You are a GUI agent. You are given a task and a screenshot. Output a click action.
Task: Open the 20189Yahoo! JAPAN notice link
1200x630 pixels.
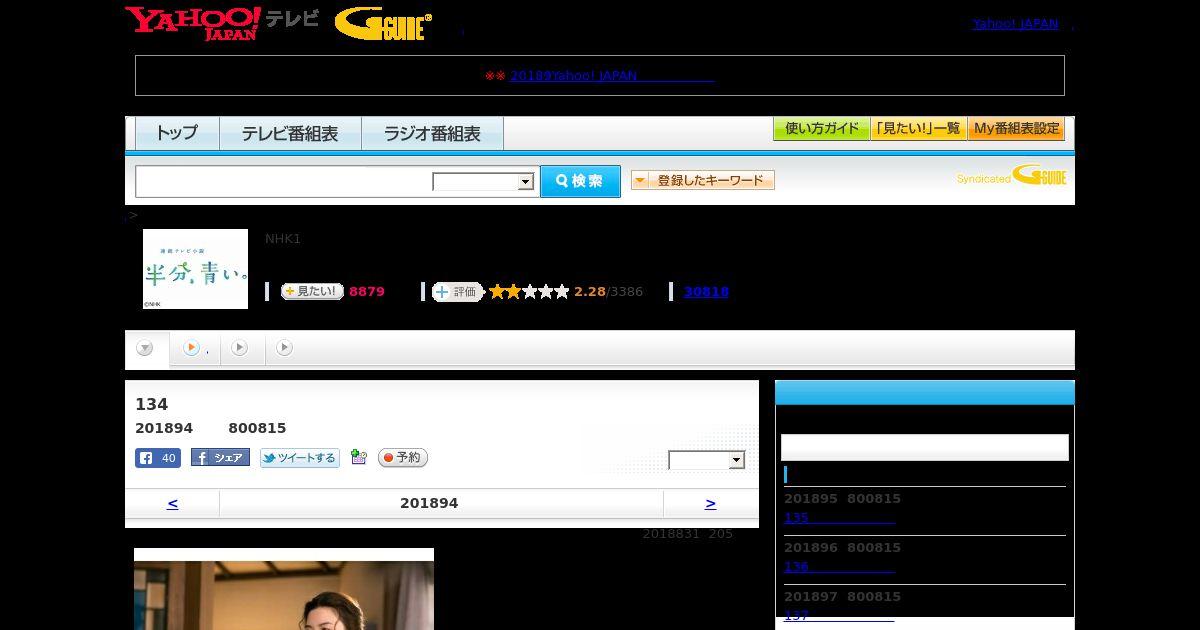click(612, 75)
